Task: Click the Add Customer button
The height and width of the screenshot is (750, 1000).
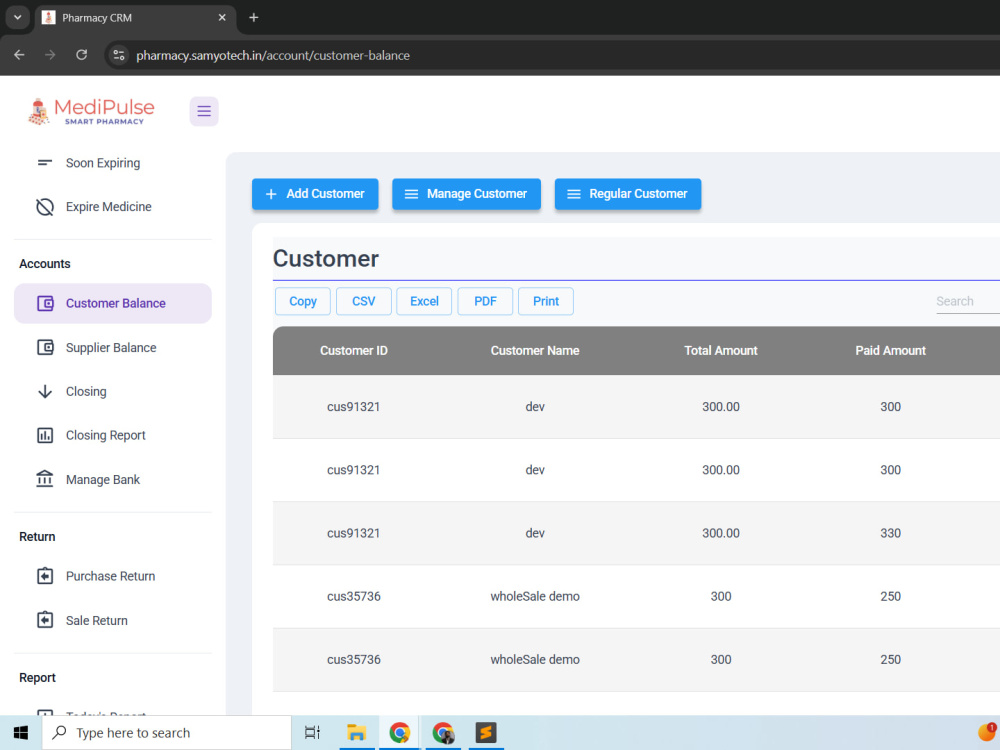Action: coord(315,194)
